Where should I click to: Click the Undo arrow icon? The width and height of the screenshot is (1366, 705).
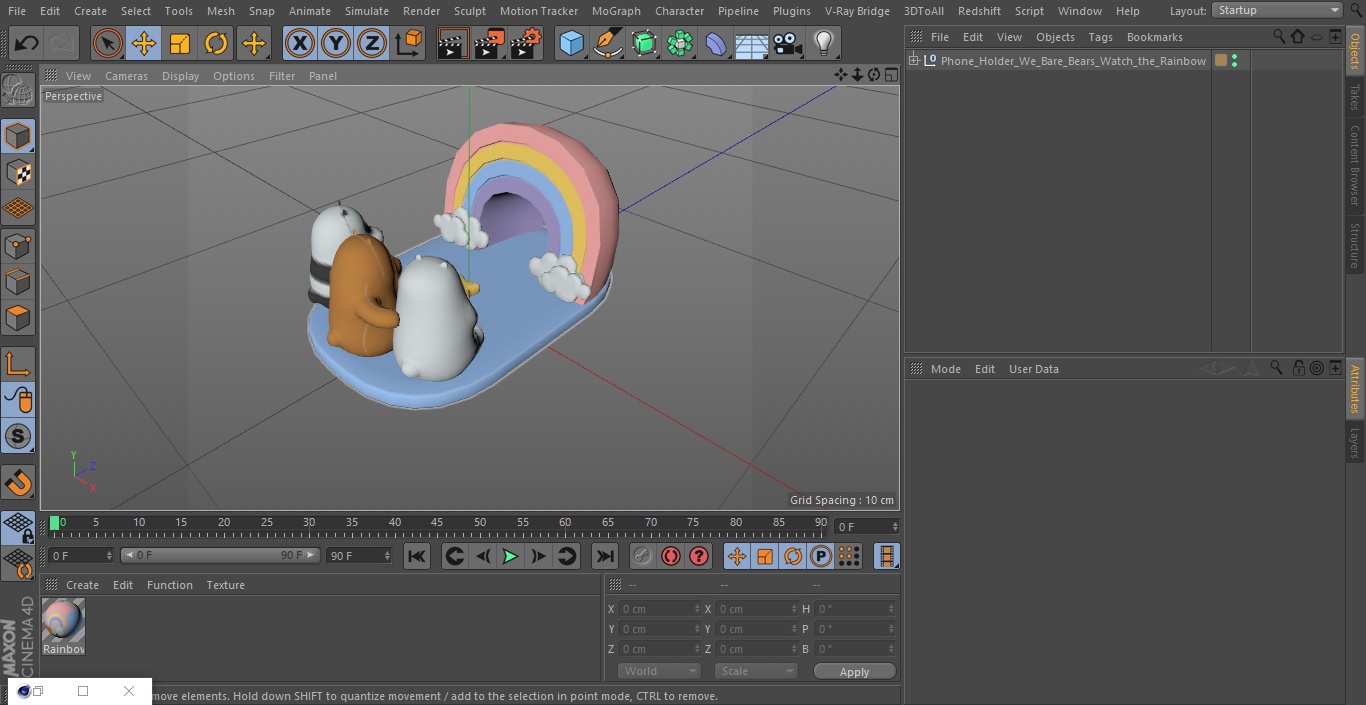[x=27, y=44]
